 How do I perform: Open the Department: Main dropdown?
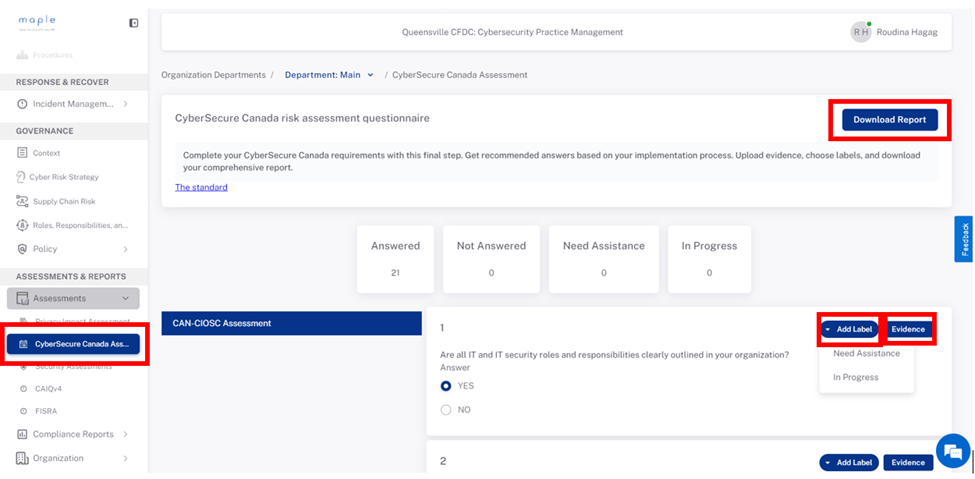329,75
